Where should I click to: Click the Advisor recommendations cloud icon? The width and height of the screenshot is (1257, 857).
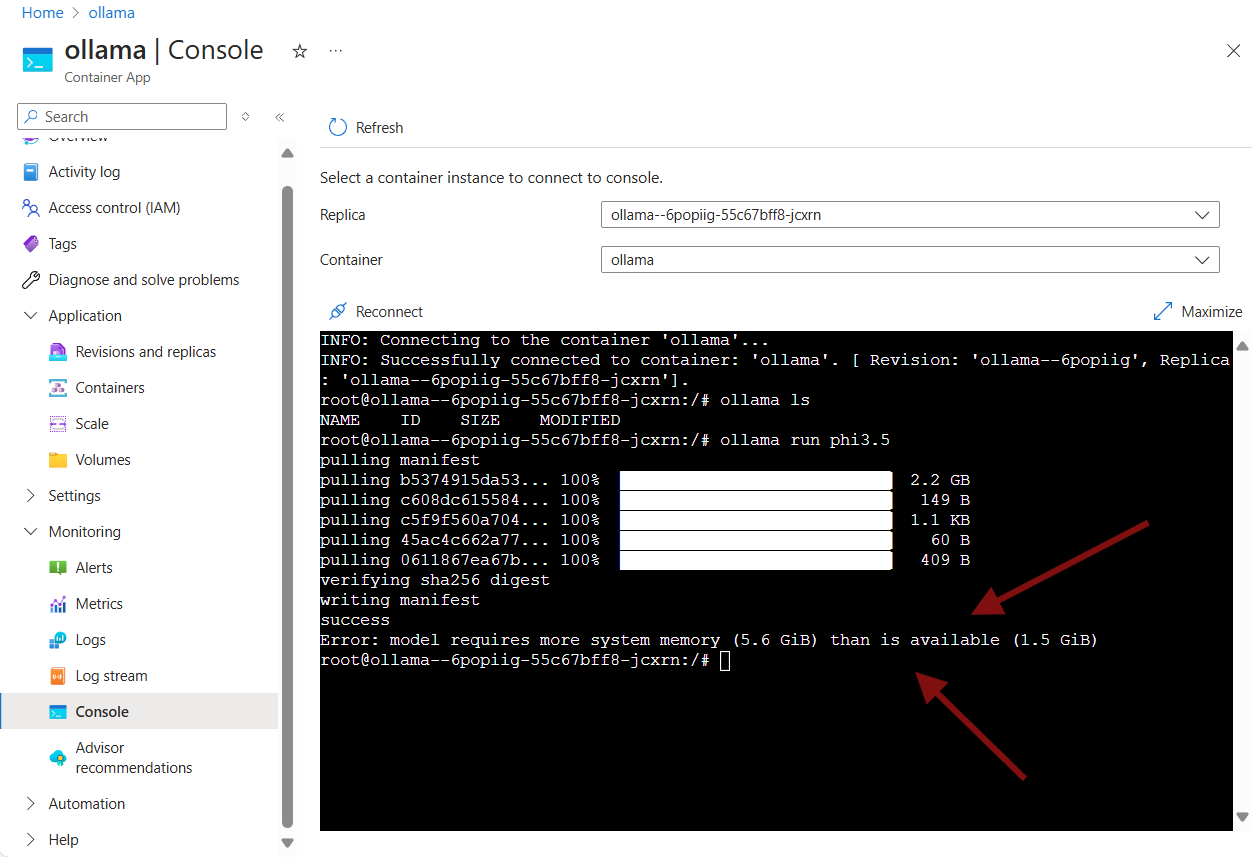coord(58,758)
